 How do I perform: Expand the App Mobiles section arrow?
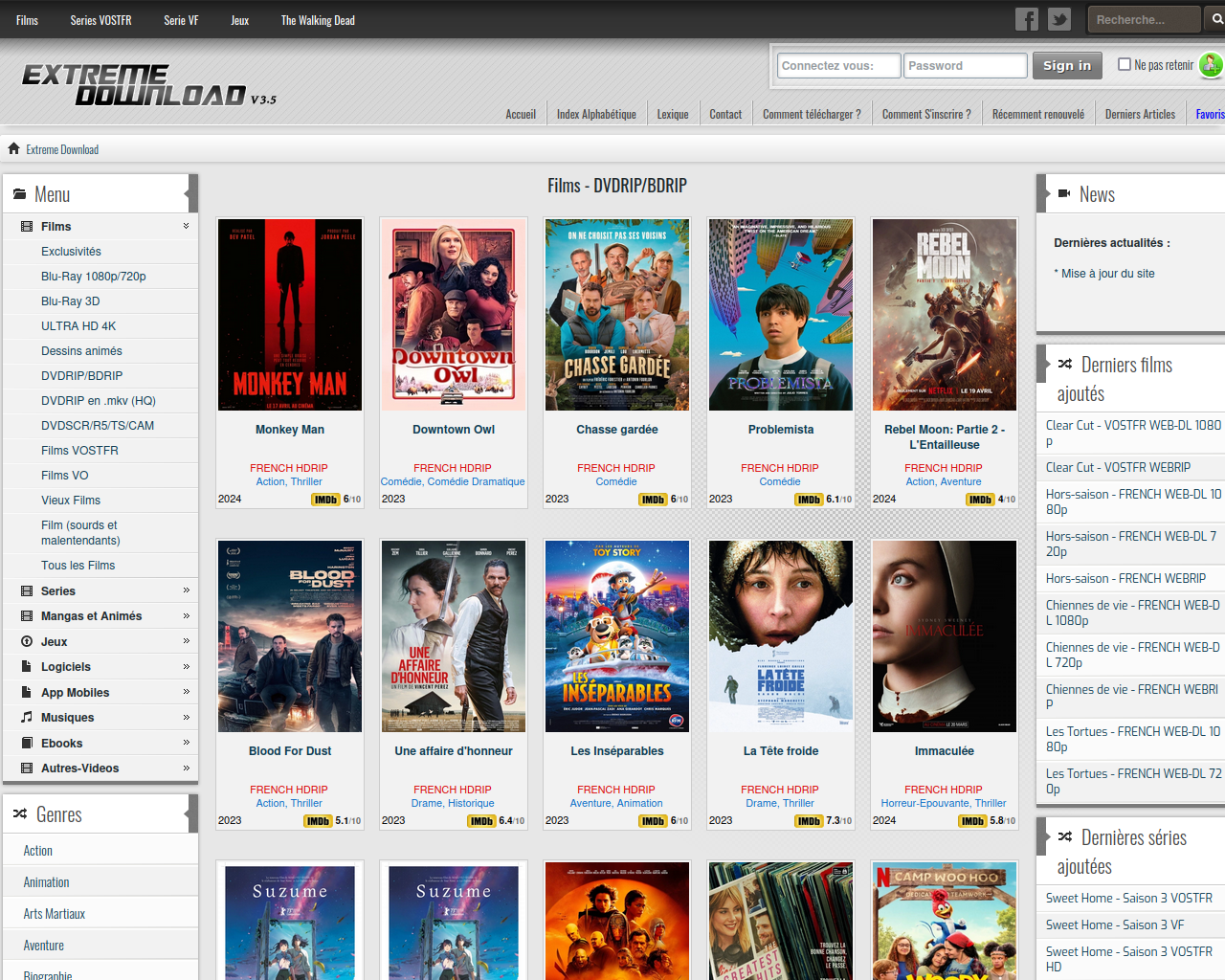pos(186,692)
